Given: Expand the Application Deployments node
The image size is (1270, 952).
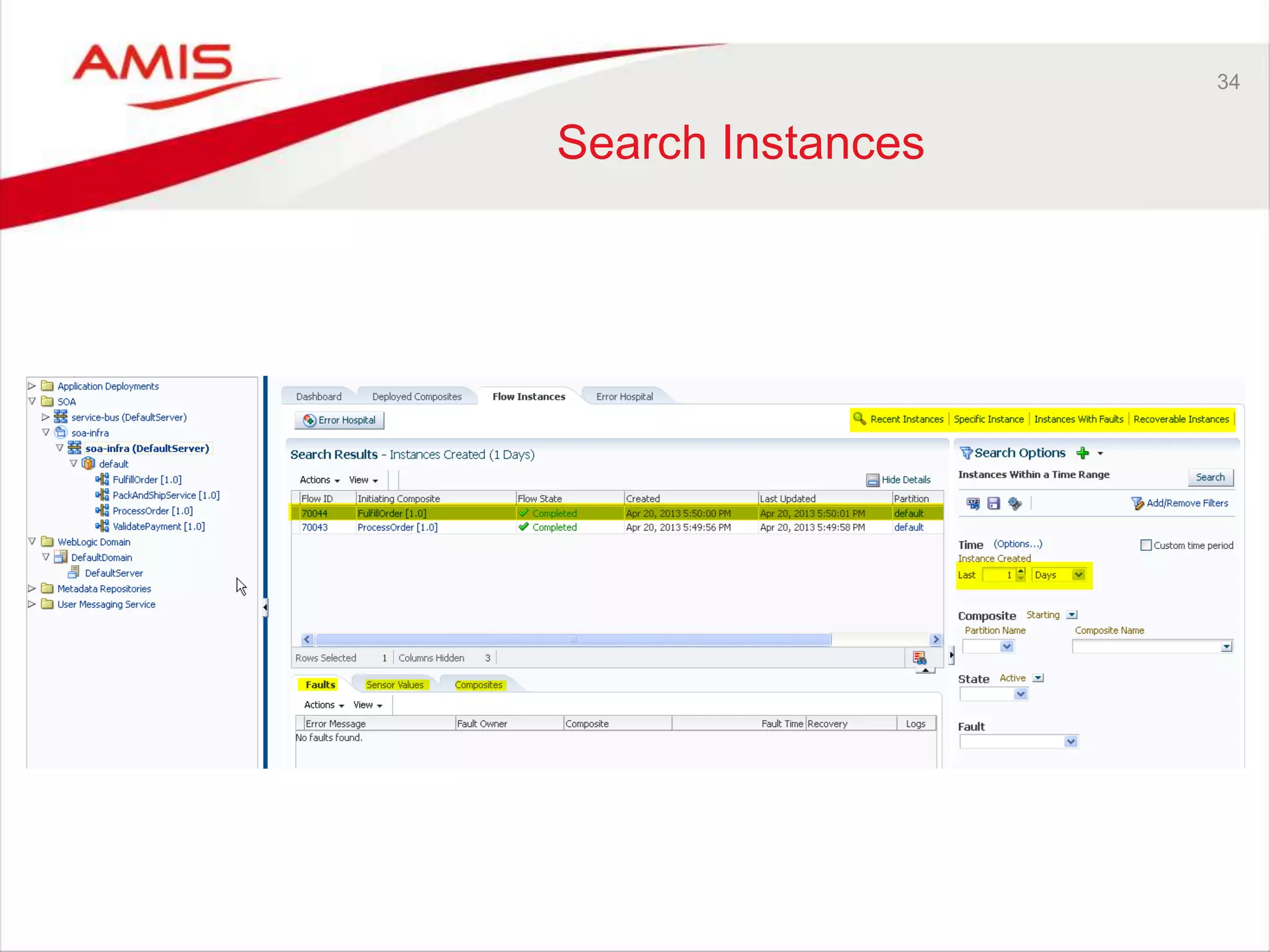Looking at the screenshot, I should [x=32, y=386].
